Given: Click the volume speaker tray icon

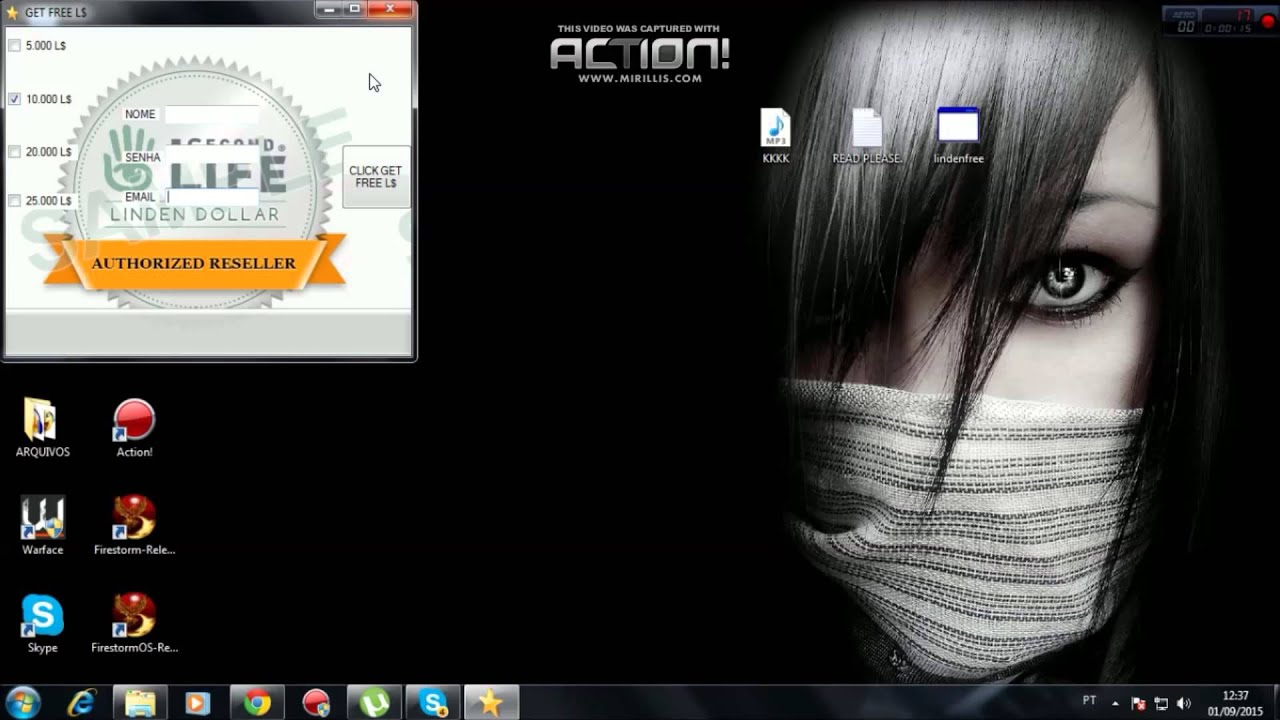Looking at the screenshot, I should coord(1184,703).
